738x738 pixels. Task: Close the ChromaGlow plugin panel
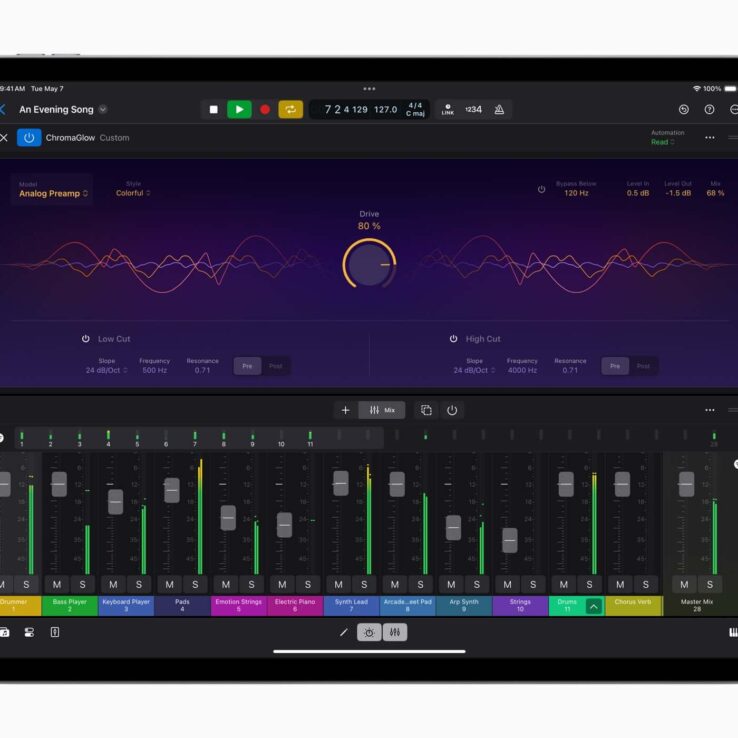pos(4,138)
